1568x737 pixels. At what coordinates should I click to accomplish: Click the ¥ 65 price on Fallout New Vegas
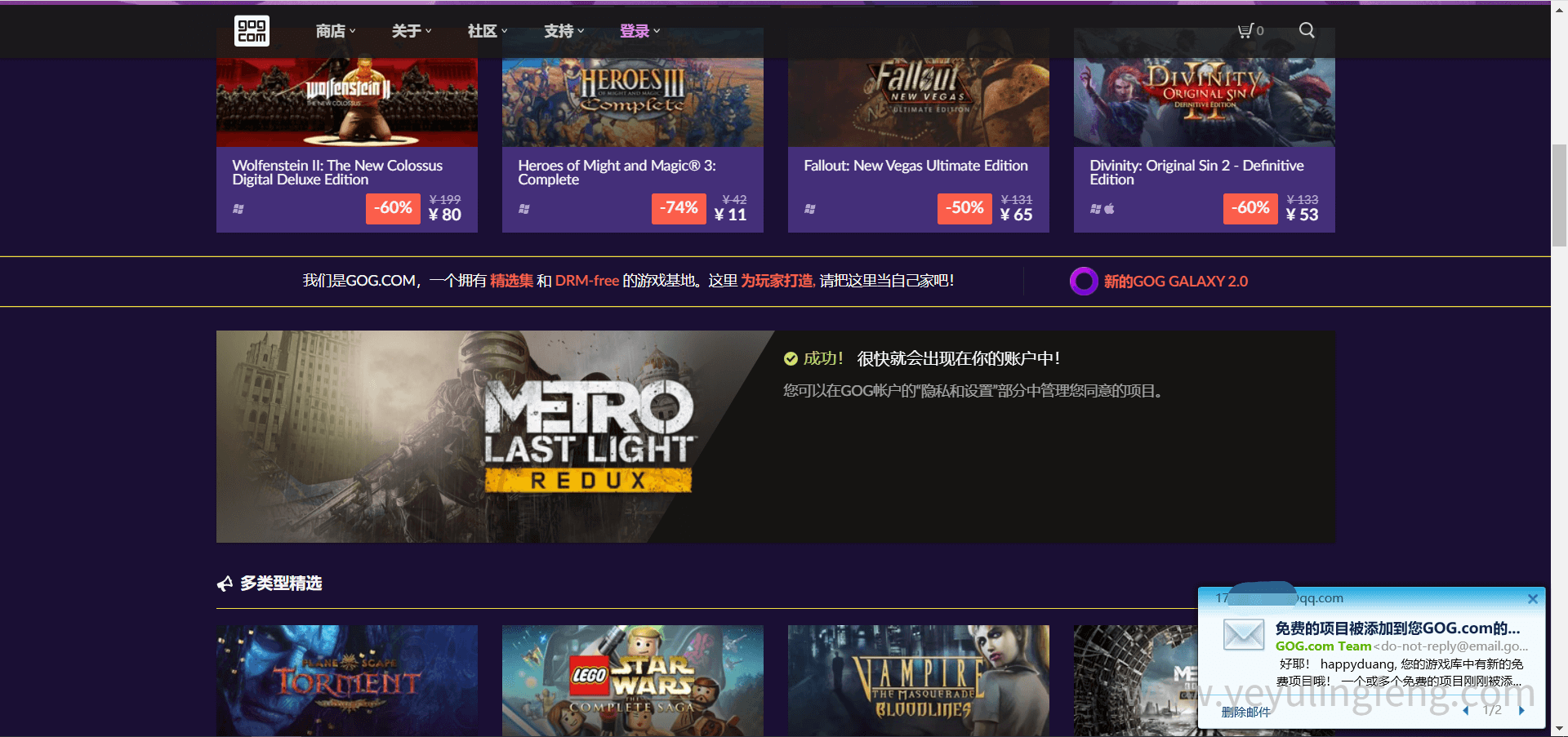click(1017, 215)
